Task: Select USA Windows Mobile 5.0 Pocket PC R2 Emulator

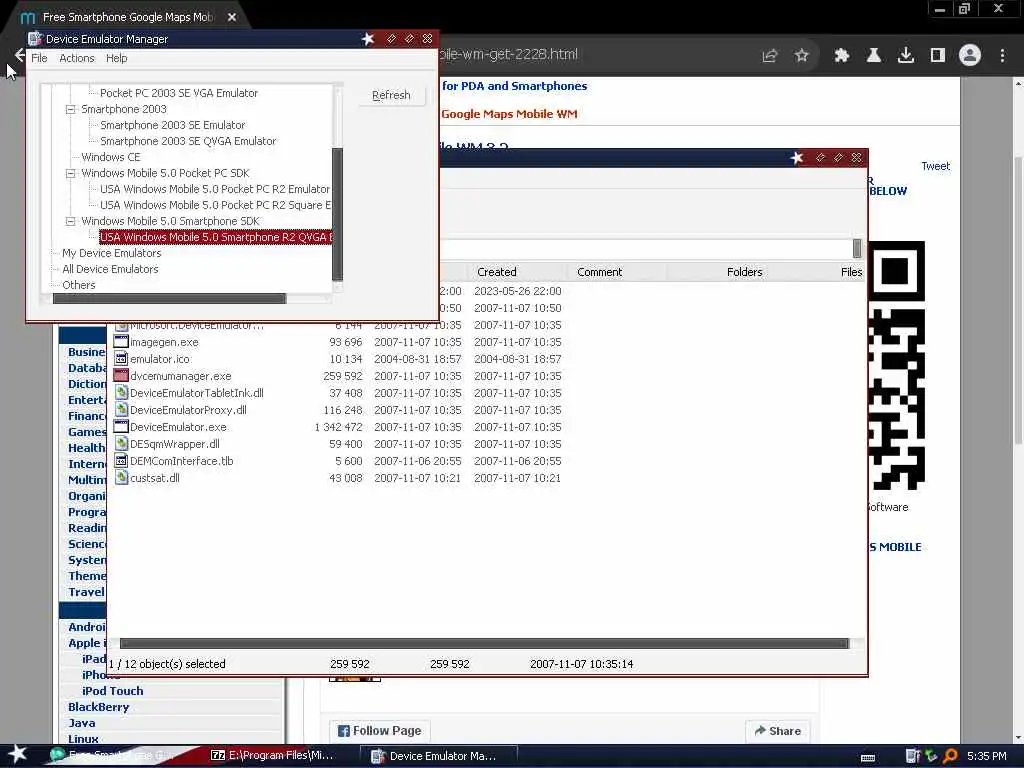Action: (215, 189)
